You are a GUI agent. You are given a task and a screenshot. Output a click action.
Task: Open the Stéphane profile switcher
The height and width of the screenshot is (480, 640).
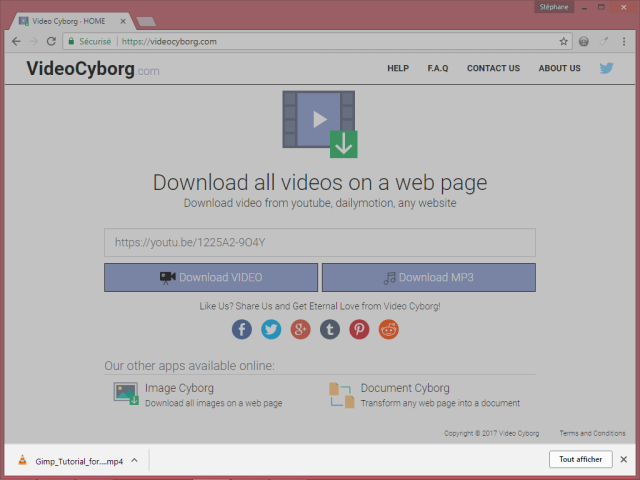coord(554,7)
